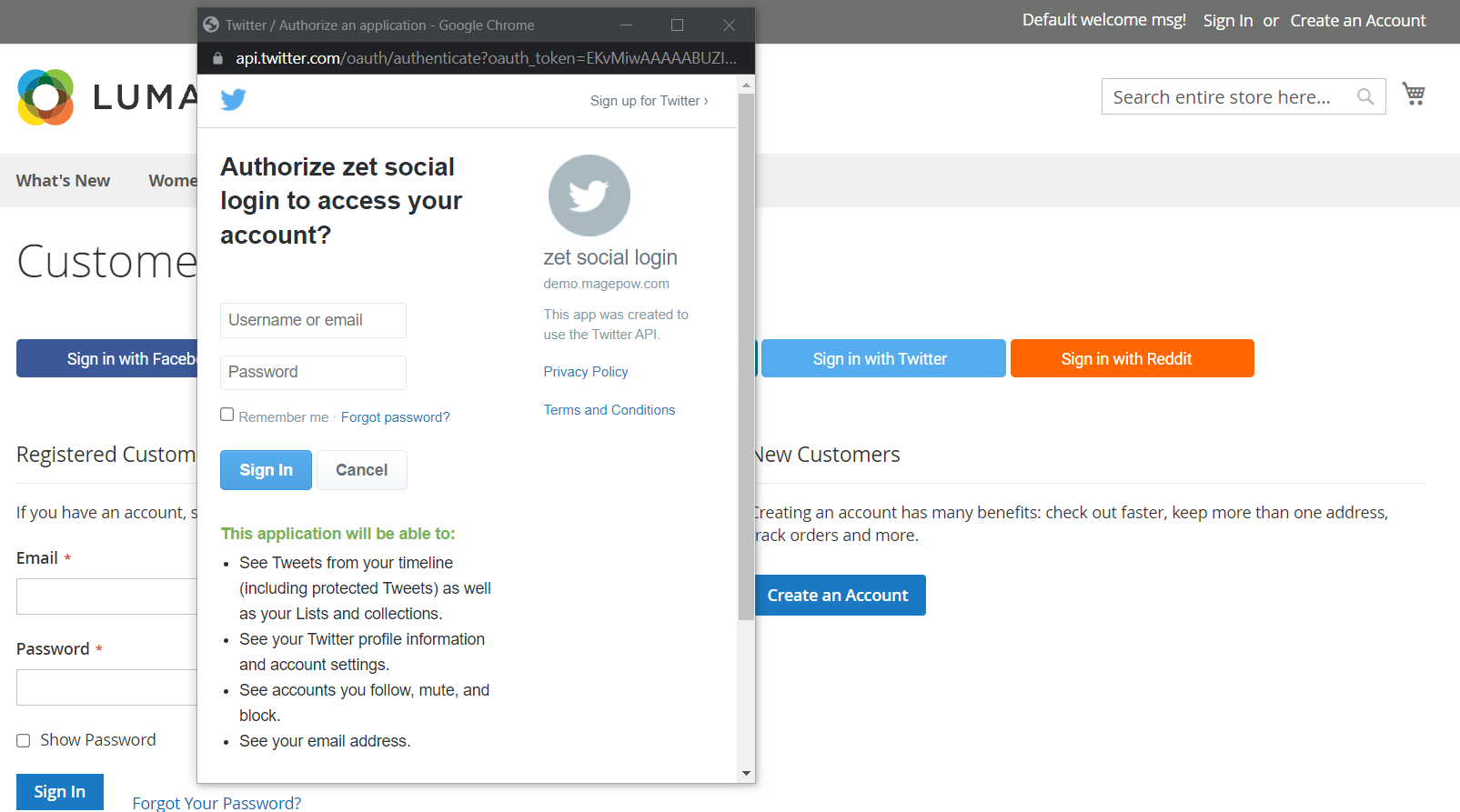Maximize the Twitter authorization popup window
Viewport: 1460px width, 812px height.
pos(677,25)
